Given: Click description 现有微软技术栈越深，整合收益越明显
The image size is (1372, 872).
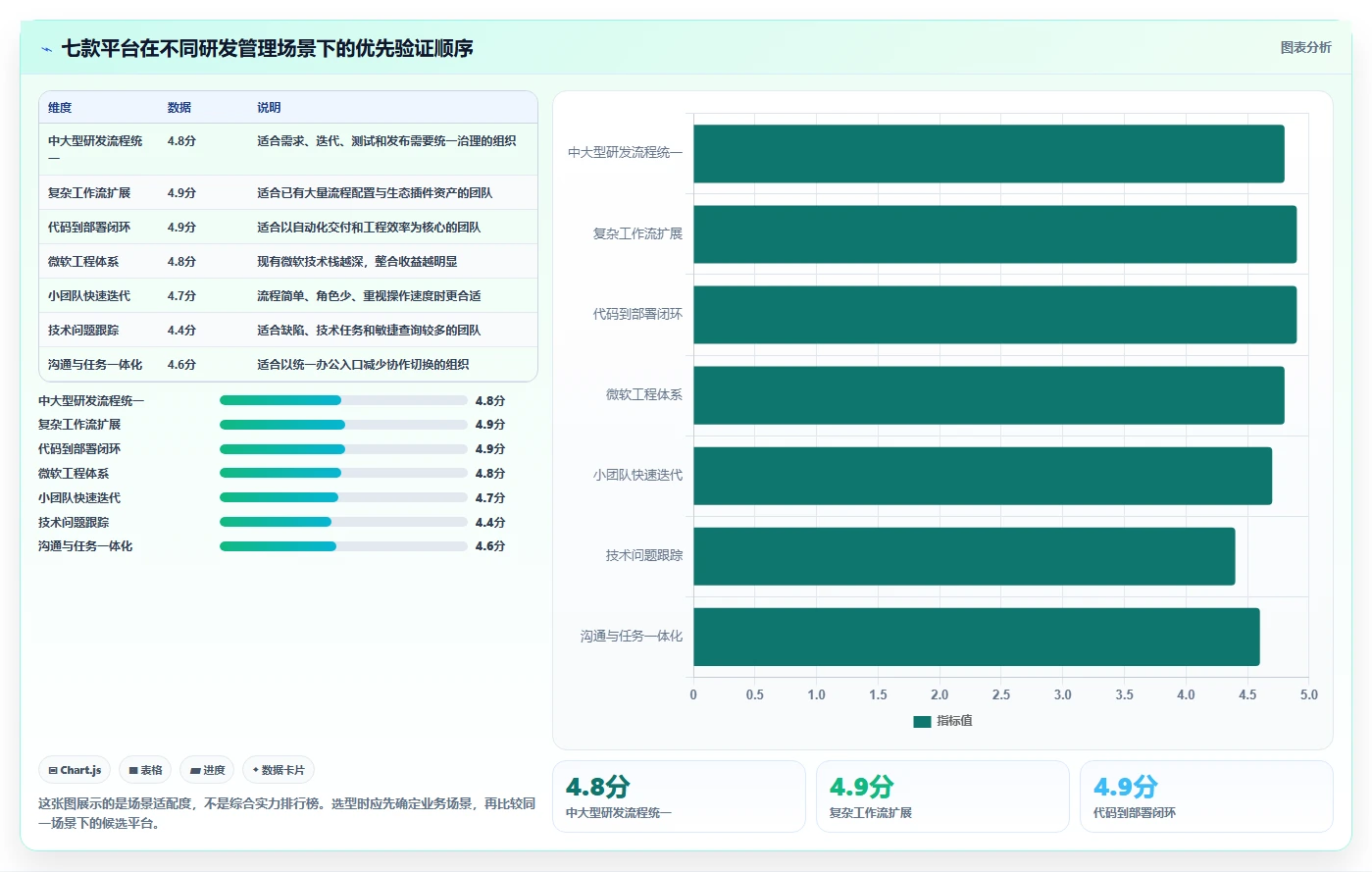Looking at the screenshot, I should [357, 262].
